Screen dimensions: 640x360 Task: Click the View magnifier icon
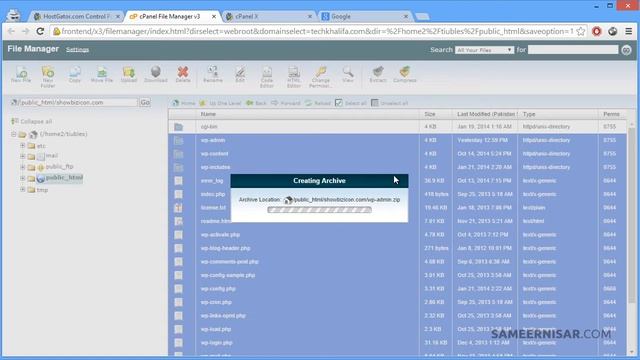tap(348, 75)
